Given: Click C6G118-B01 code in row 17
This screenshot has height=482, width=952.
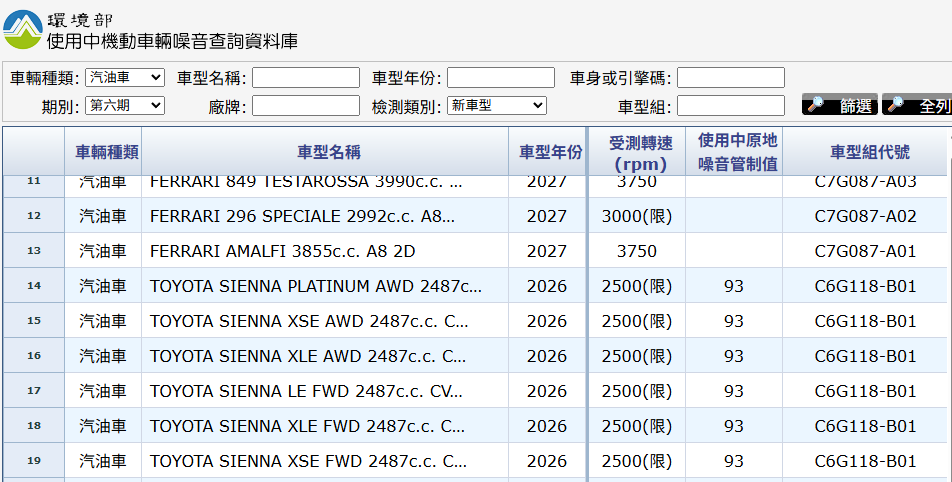Looking at the screenshot, I should (x=865, y=391).
